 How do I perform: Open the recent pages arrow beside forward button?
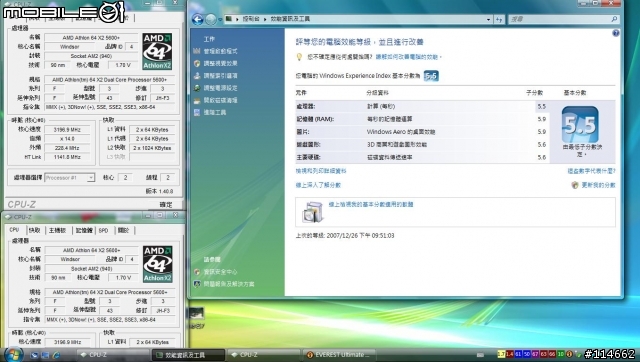point(220,19)
